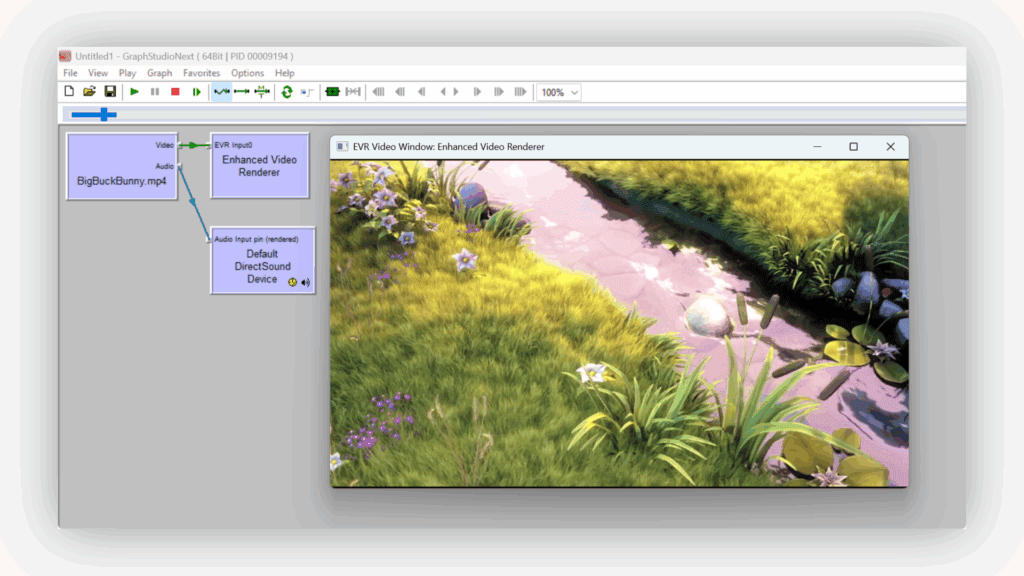Stop graph playback
The height and width of the screenshot is (576, 1024).
(x=174, y=91)
